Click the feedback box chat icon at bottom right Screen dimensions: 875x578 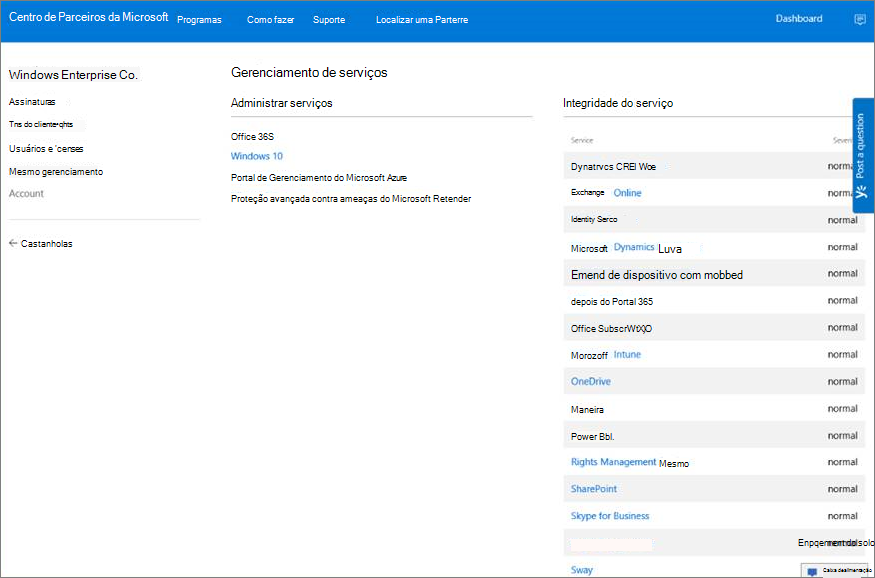(812, 571)
